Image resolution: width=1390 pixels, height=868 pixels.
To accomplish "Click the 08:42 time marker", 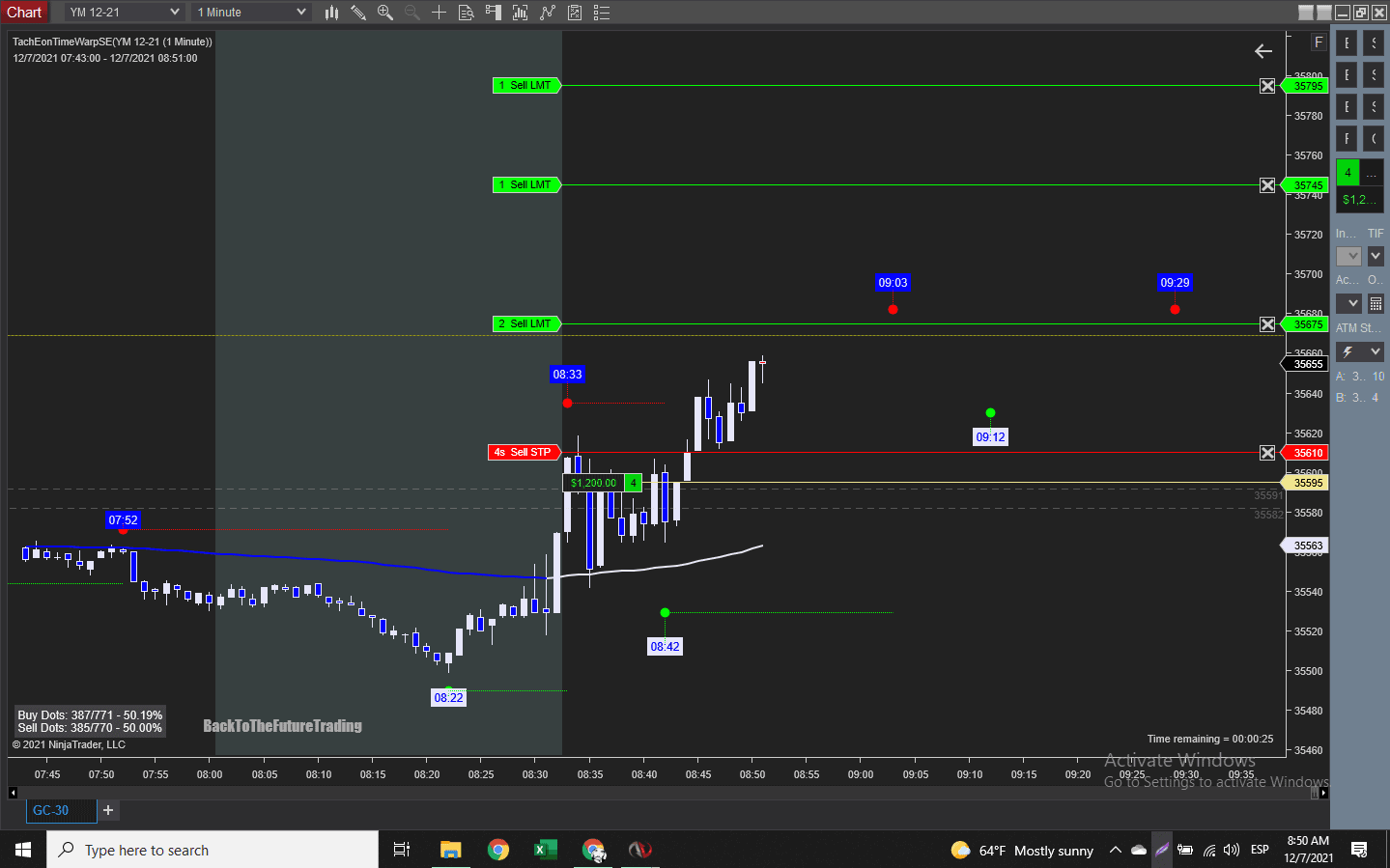I will coord(665,647).
